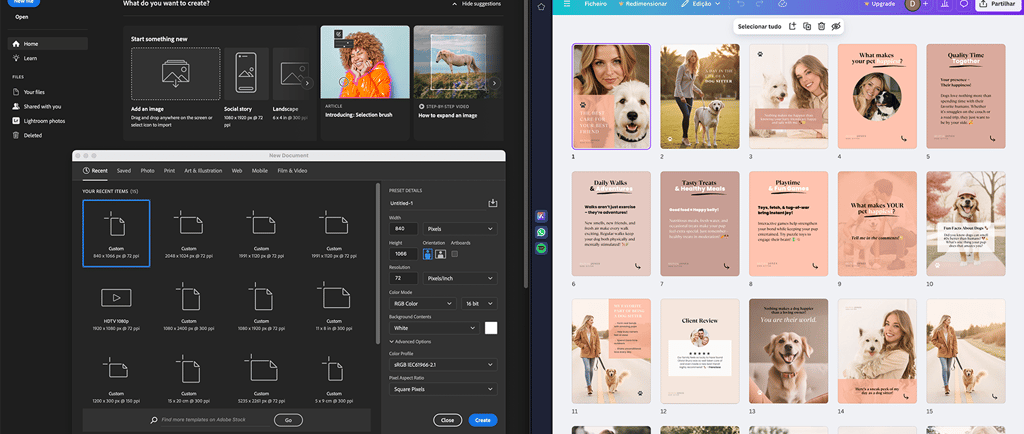Show next suggestion article arrow
Screen dimensions: 1024x434
coord(494,83)
